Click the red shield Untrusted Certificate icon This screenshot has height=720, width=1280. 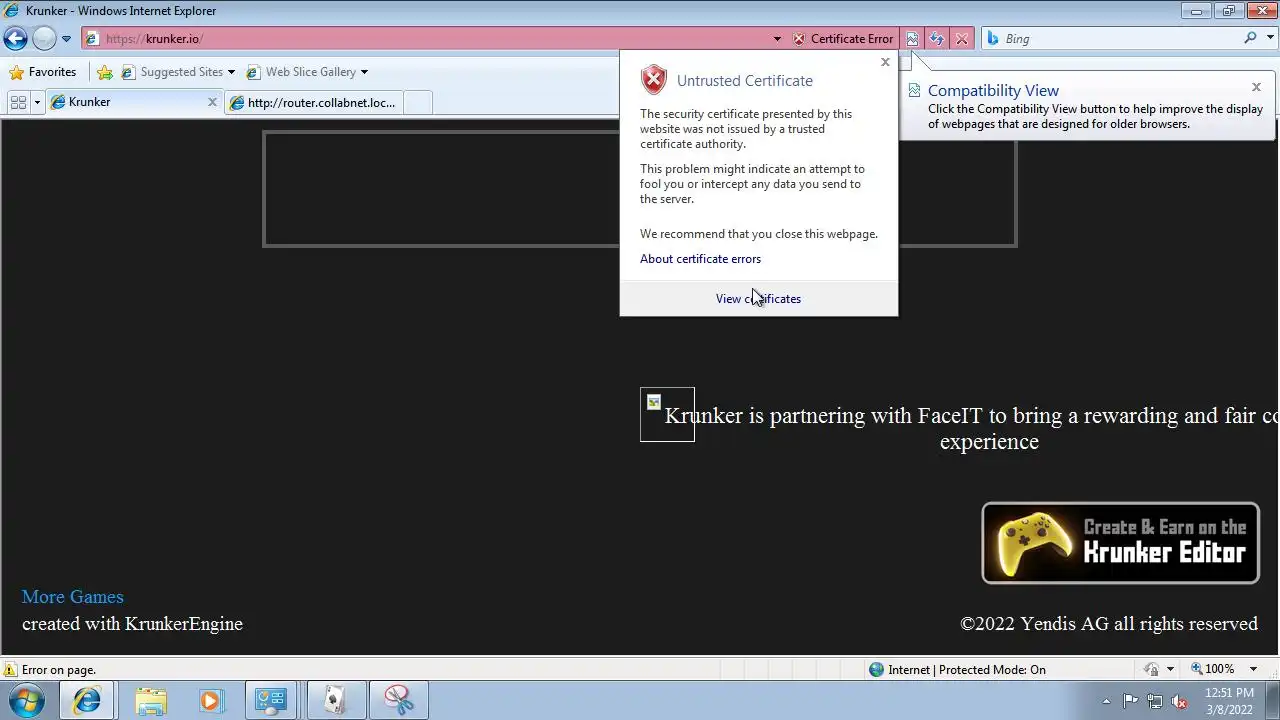pos(654,79)
